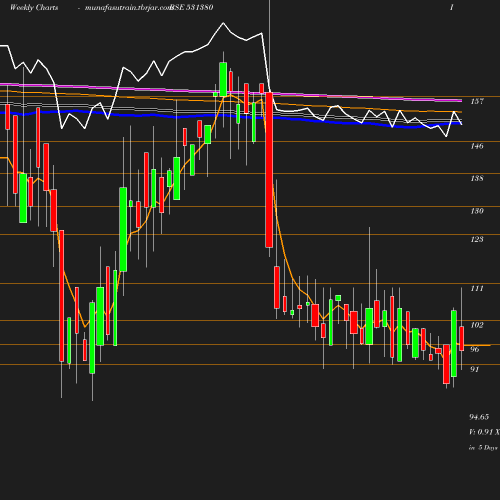Click the 94.65 last price value
The height and width of the screenshot is (500, 500).
click(479, 417)
